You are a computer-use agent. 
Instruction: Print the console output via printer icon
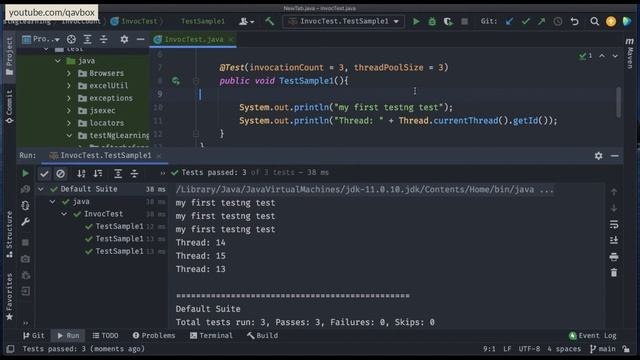(614, 257)
